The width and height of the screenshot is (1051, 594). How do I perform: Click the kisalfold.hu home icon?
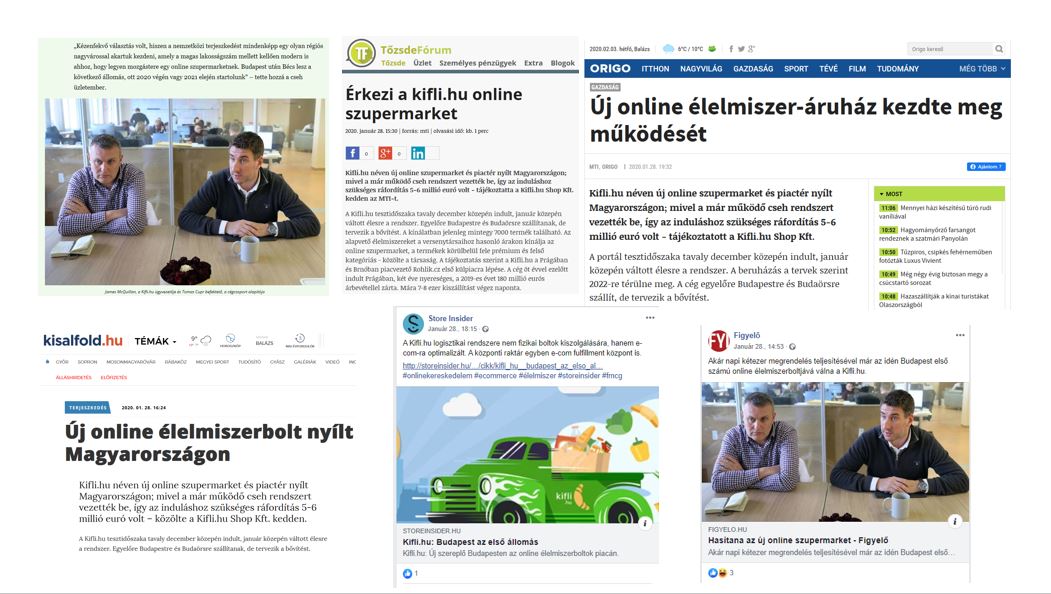[47, 362]
